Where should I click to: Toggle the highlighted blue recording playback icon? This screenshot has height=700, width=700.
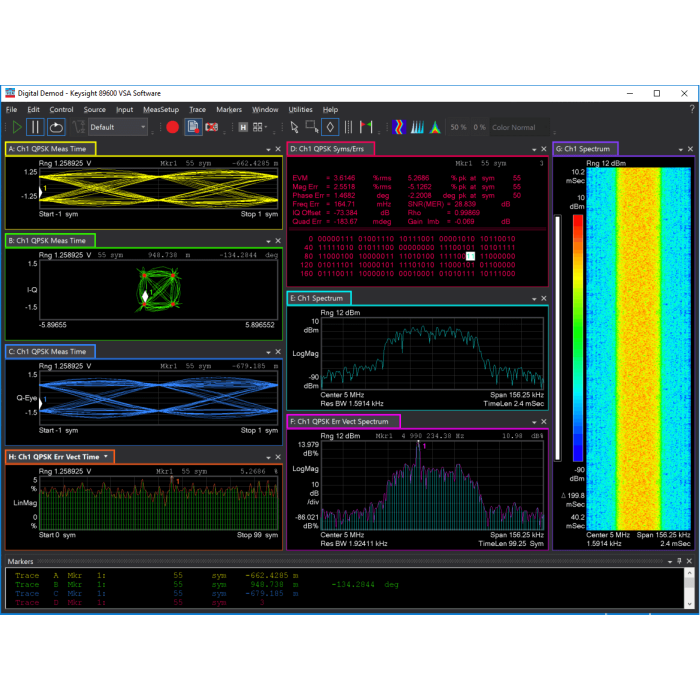click(193, 127)
